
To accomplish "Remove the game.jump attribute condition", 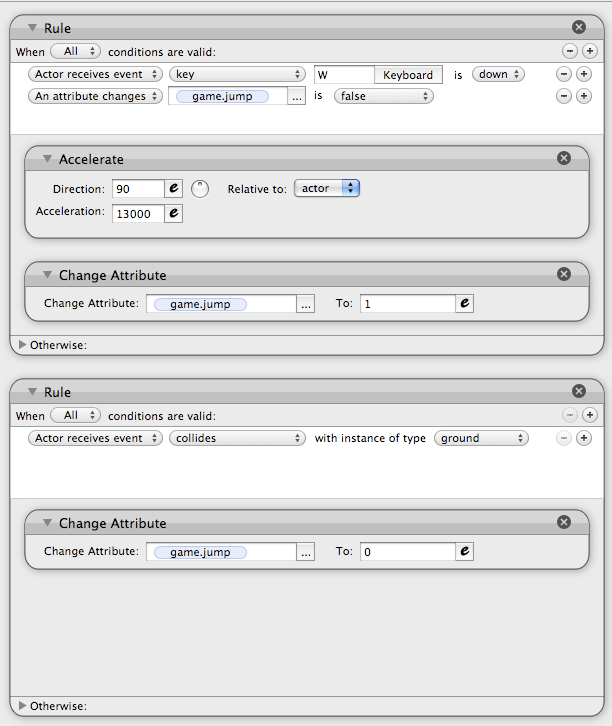I will click(x=564, y=96).
